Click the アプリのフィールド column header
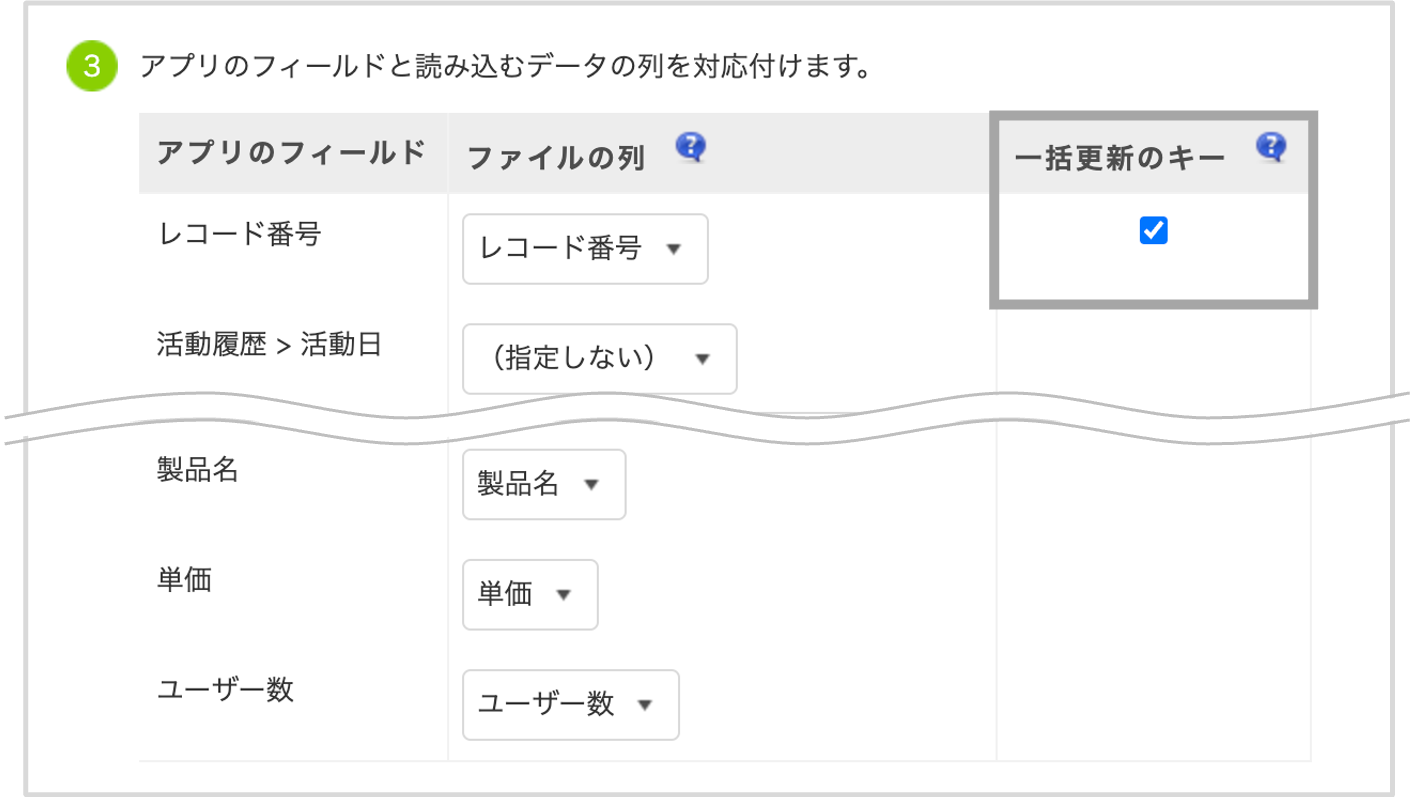 291,153
